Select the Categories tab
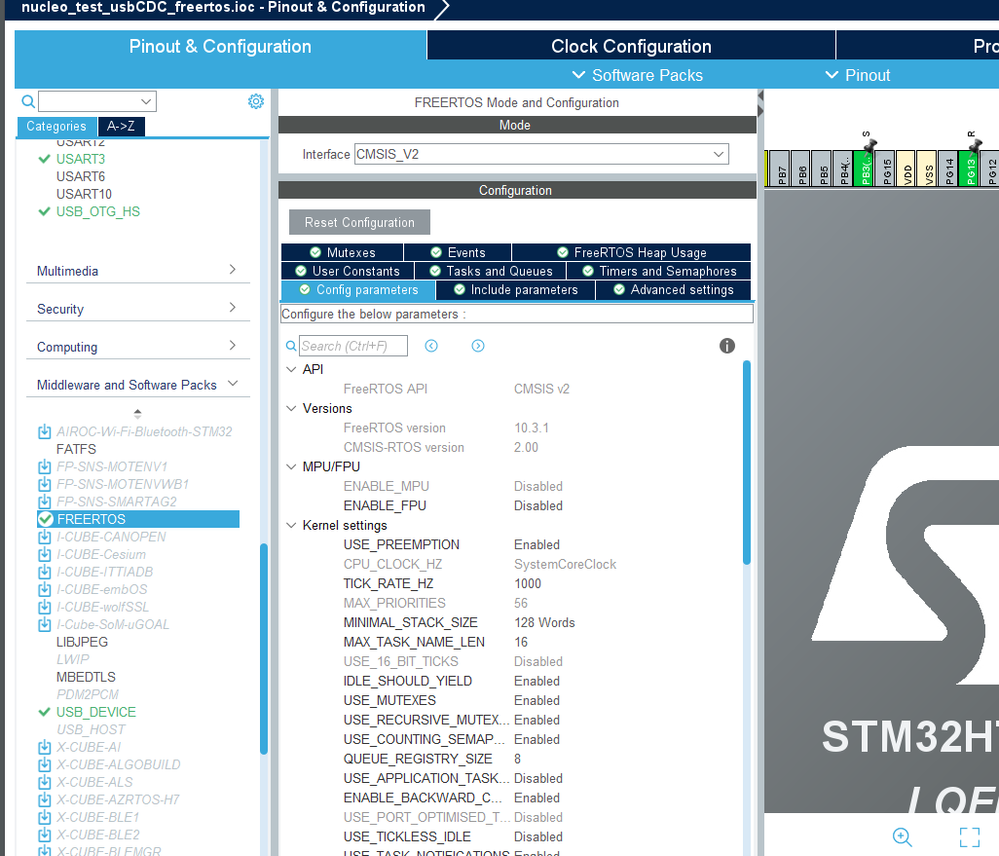The height and width of the screenshot is (856, 999). pos(56,126)
